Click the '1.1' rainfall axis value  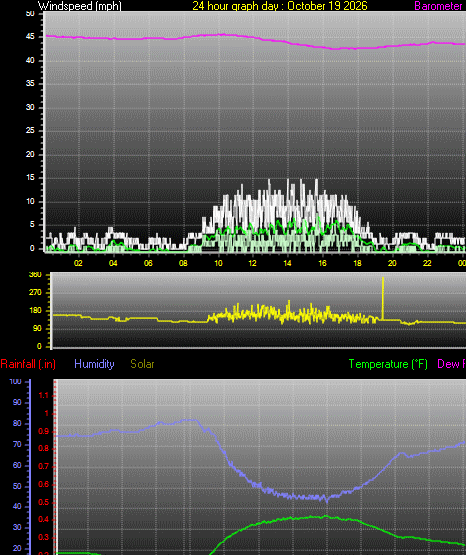[43, 395]
